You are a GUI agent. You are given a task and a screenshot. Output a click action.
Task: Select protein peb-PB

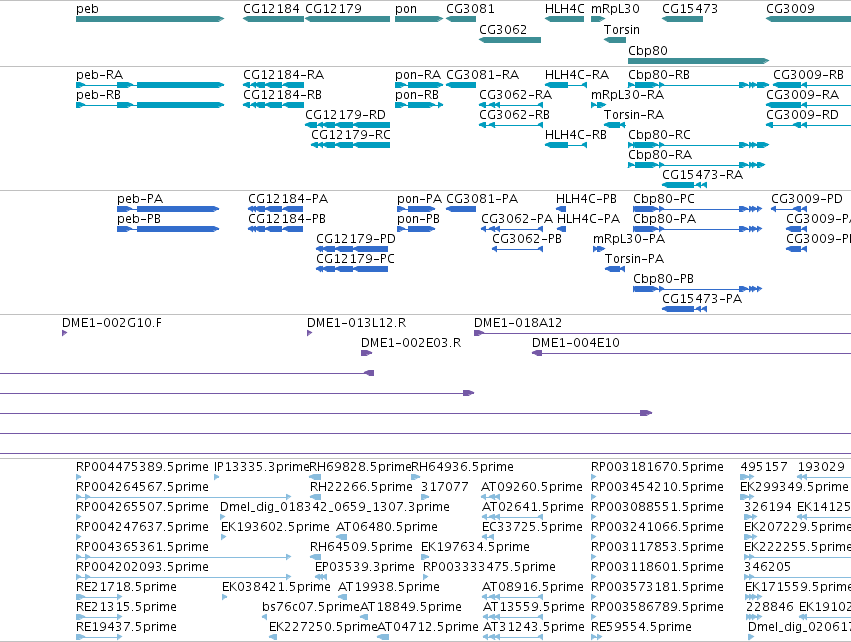(139, 219)
